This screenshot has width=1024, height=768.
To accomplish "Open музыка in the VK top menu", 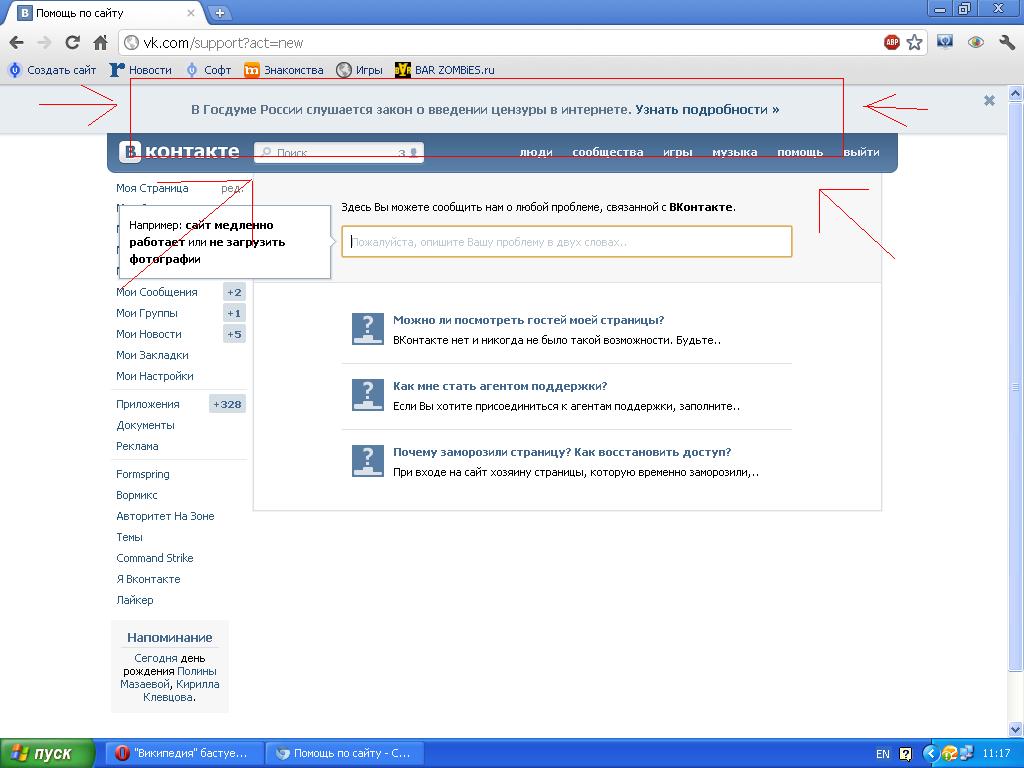I will tap(735, 152).
